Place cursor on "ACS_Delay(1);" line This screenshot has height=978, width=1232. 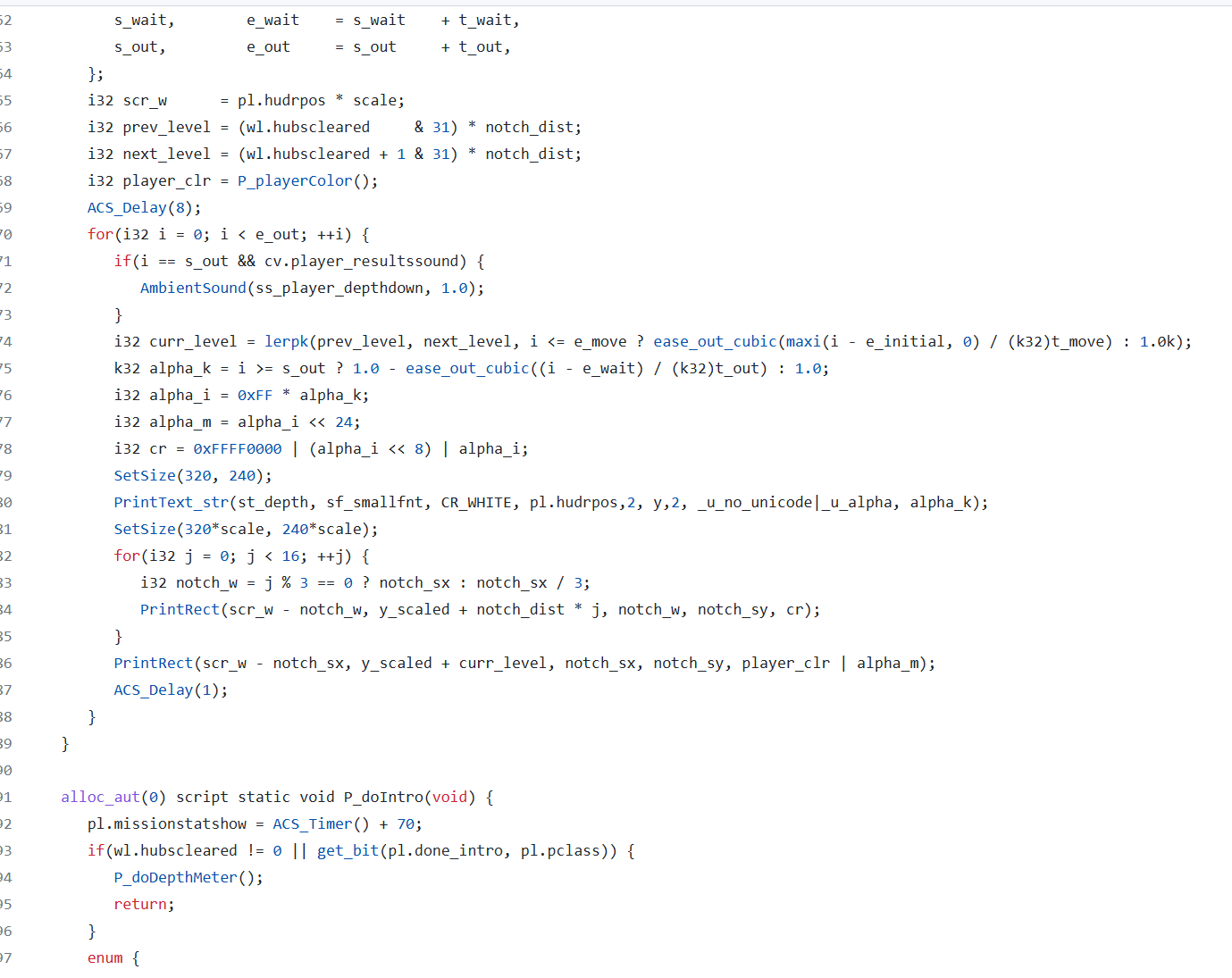coord(171,690)
